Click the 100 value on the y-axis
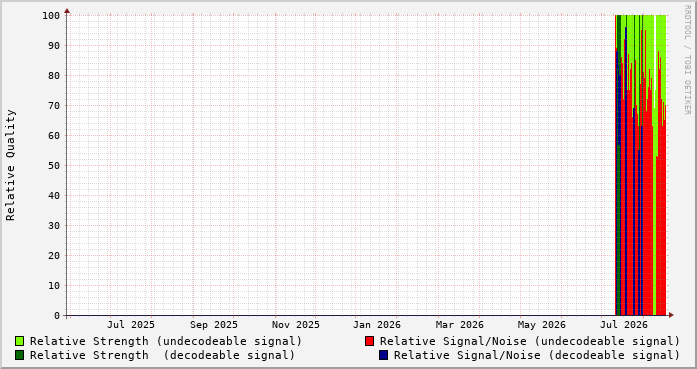The height and width of the screenshot is (369, 697). [51, 16]
